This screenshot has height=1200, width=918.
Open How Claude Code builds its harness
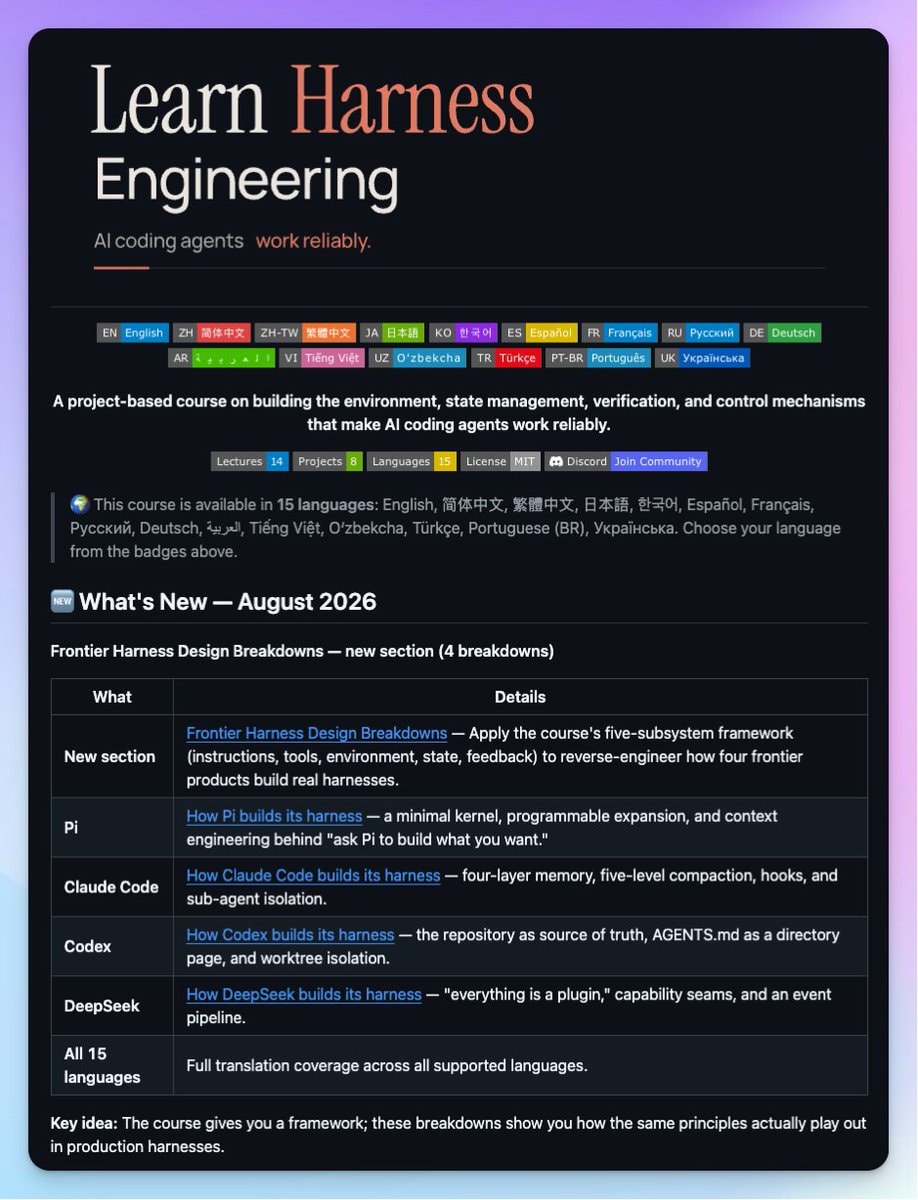pyautogui.click(x=313, y=875)
